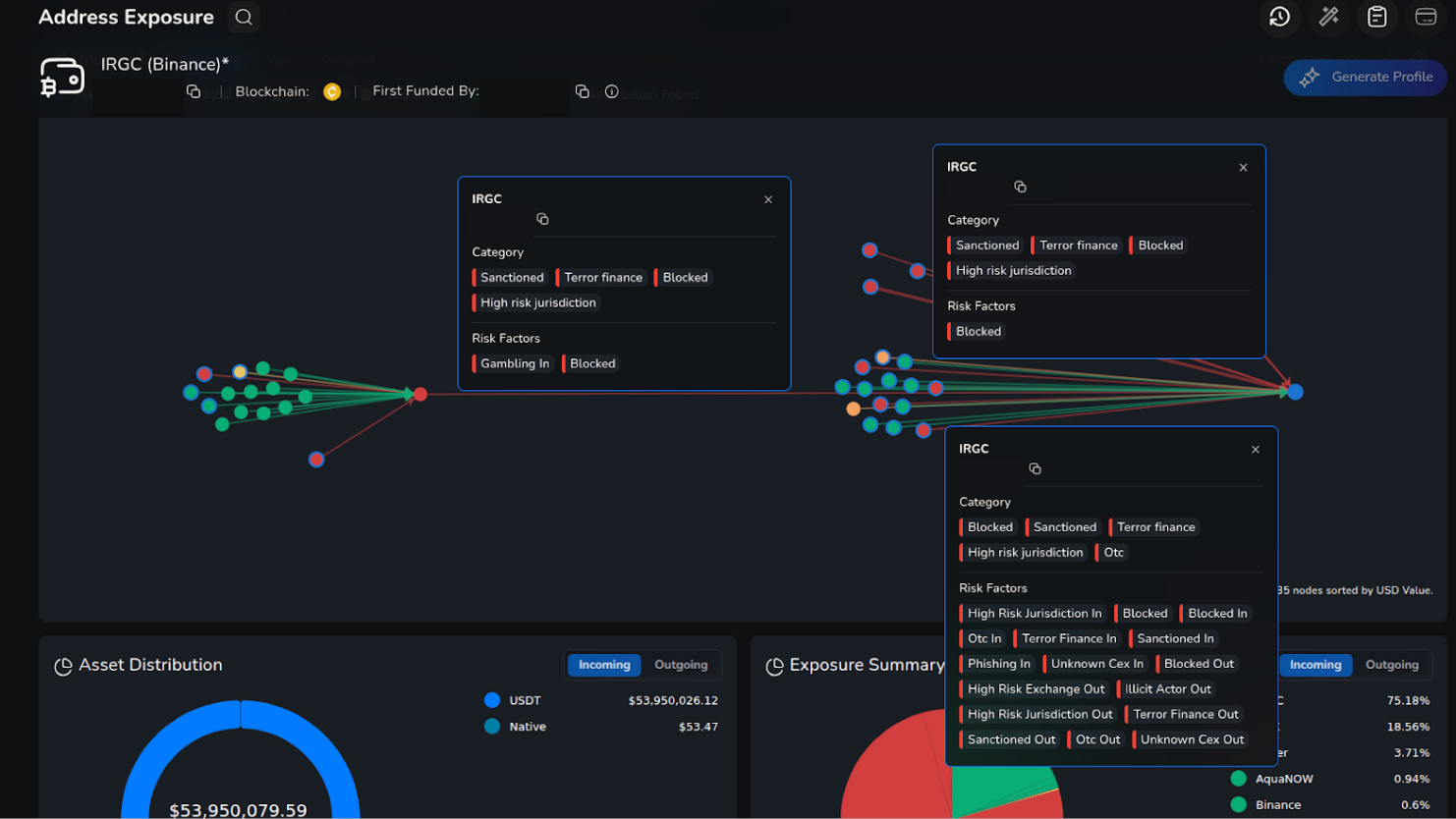Select the blue destination node at far right
This screenshot has height=819, width=1456.
coord(1295,392)
